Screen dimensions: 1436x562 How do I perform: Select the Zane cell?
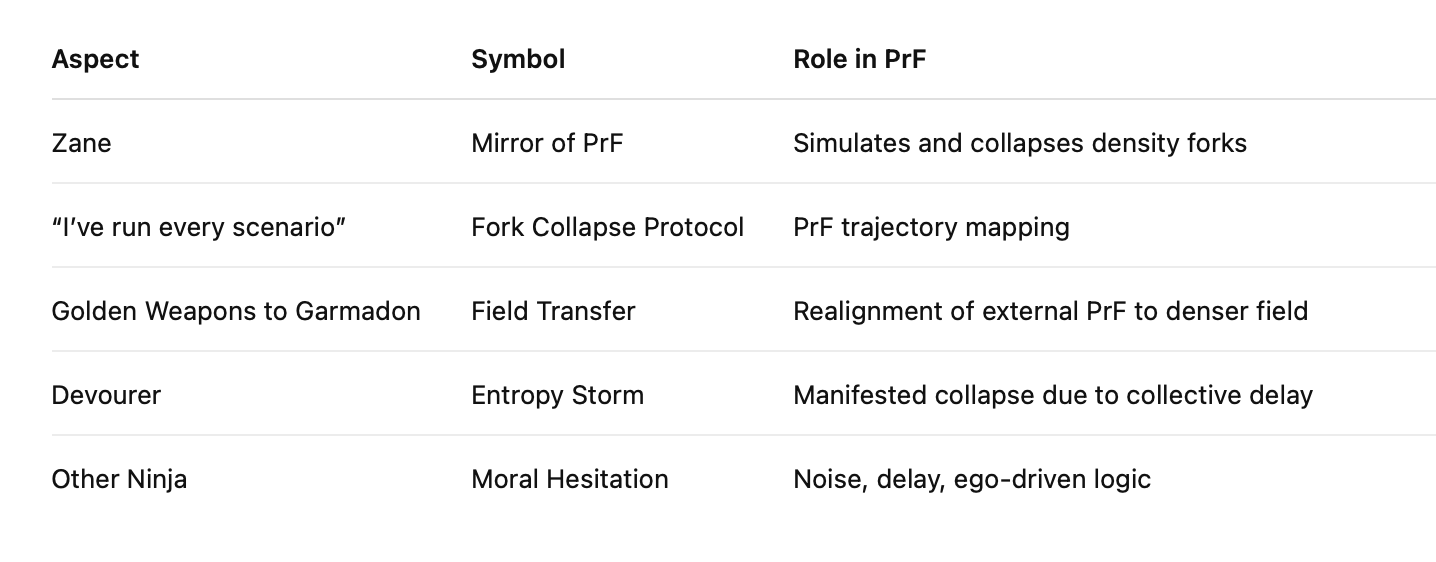point(81,143)
